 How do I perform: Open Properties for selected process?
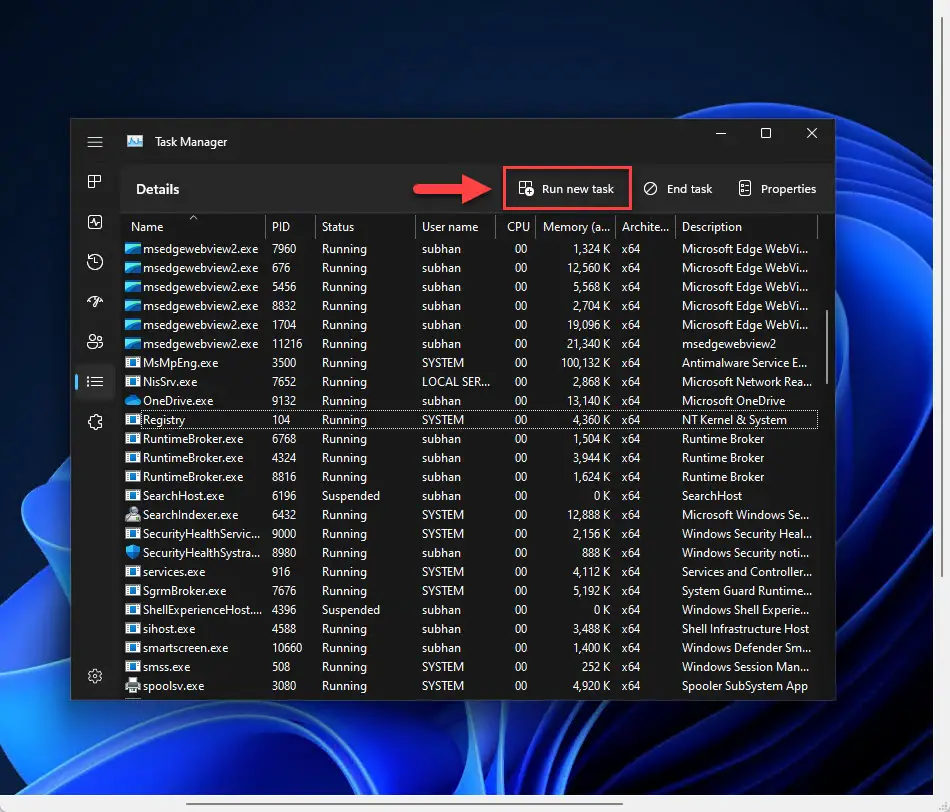point(777,189)
